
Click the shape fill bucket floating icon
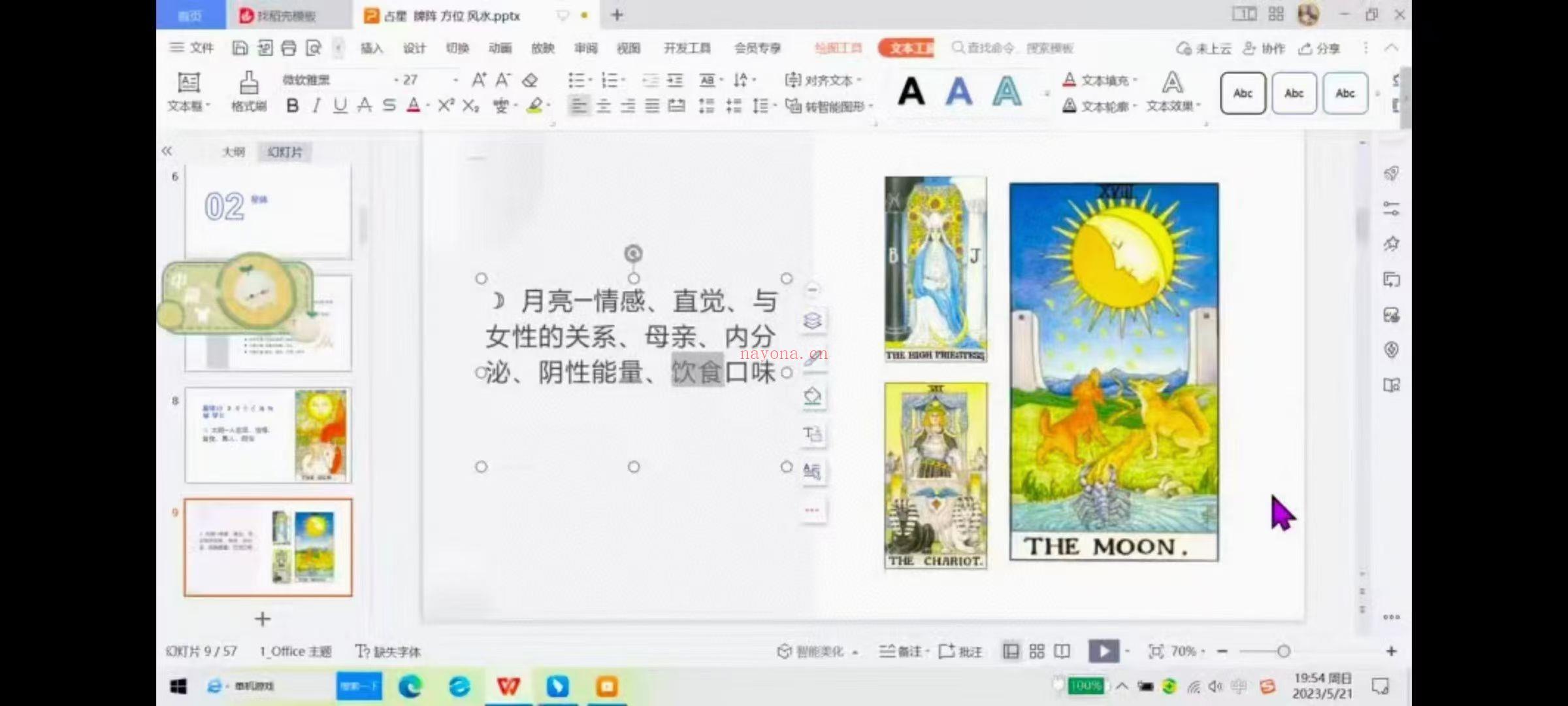tap(812, 396)
